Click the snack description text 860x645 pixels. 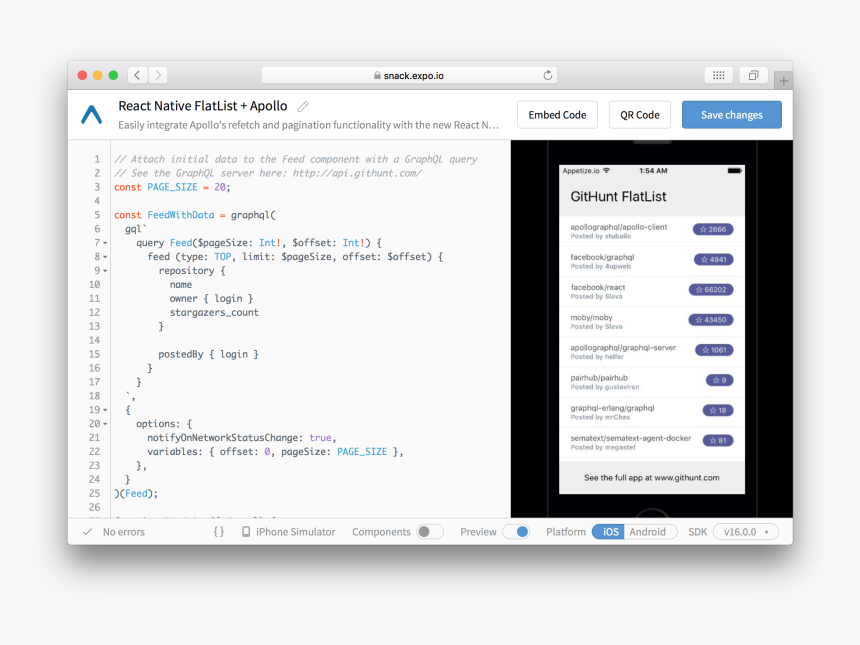(309, 125)
